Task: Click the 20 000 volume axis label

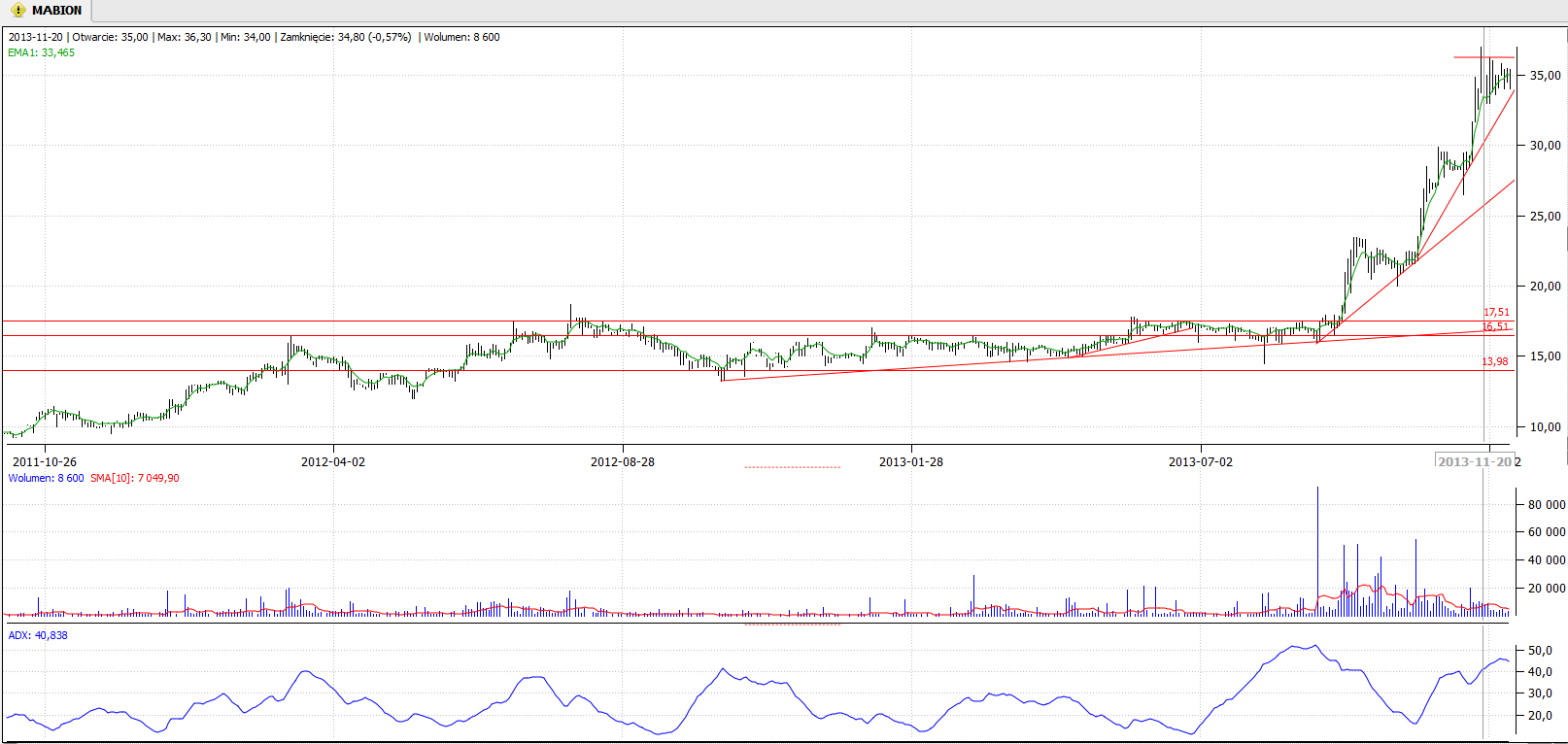Action: click(x=1547, y=588)
